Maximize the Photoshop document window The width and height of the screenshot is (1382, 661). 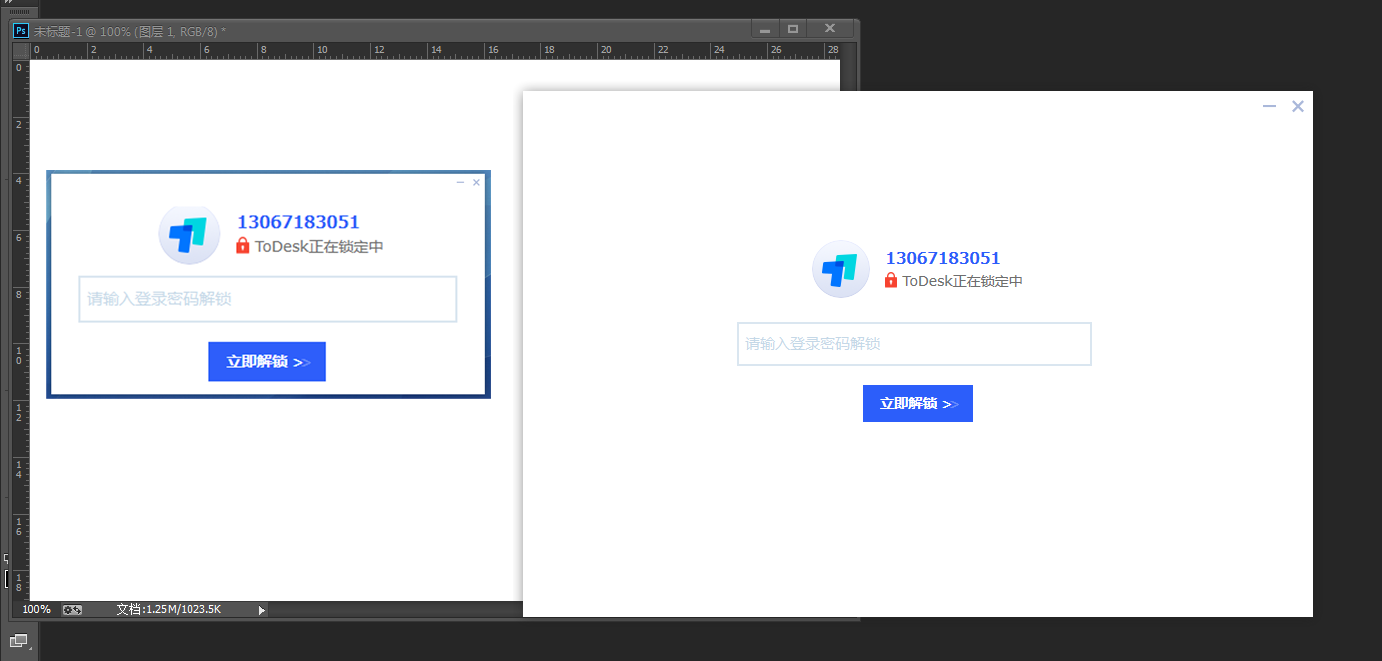click(793, 30)
